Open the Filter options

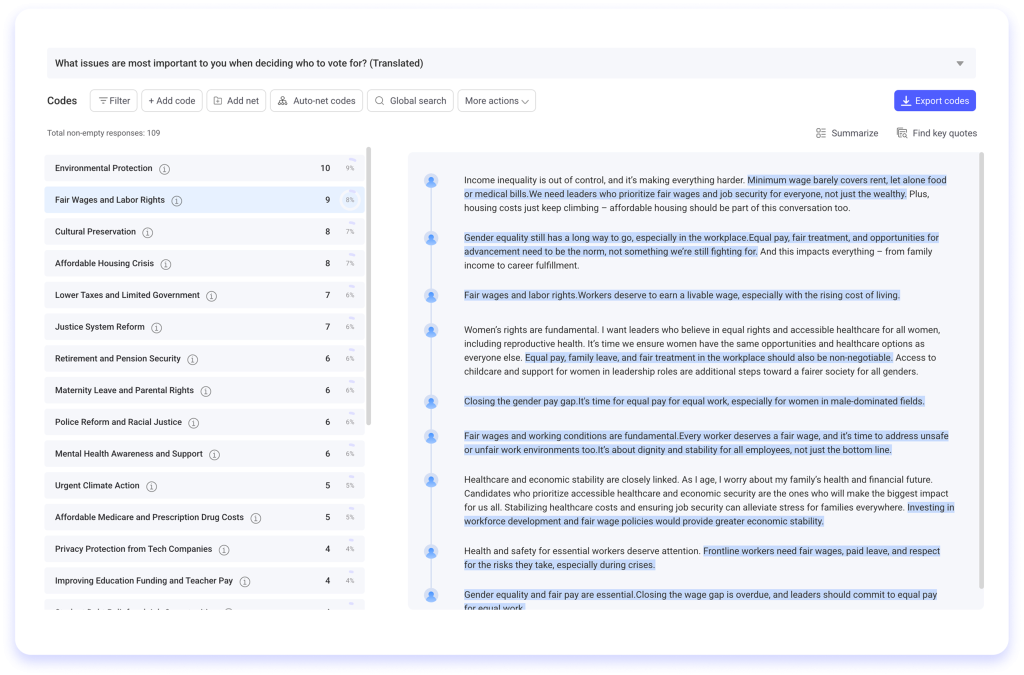[114, 101]
